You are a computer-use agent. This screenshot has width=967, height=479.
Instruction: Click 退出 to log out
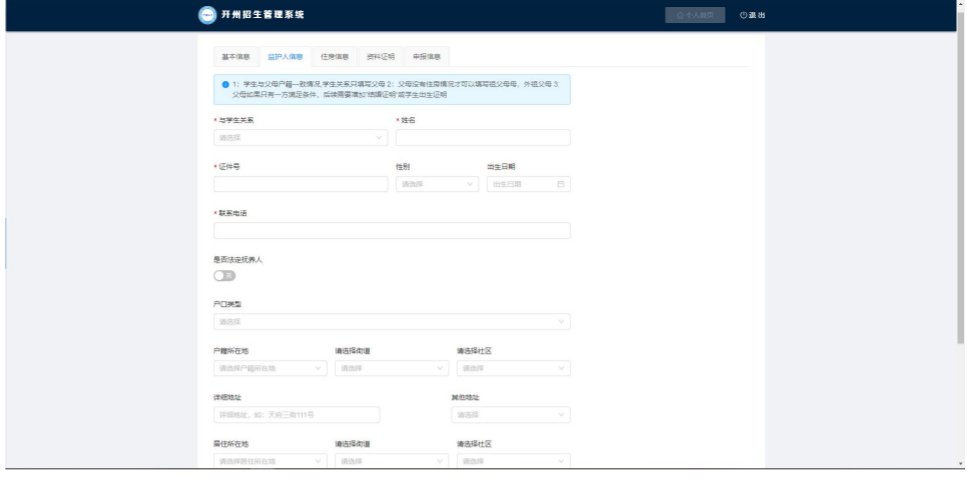752,15
